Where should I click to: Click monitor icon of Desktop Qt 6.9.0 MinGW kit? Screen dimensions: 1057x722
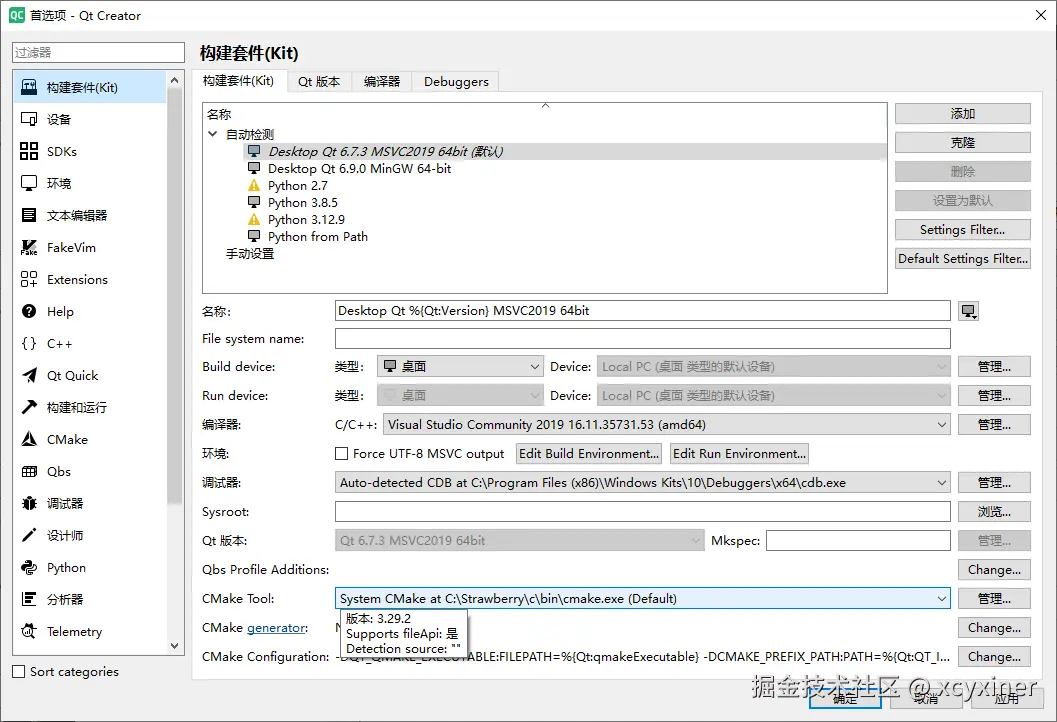coord(254,169)
